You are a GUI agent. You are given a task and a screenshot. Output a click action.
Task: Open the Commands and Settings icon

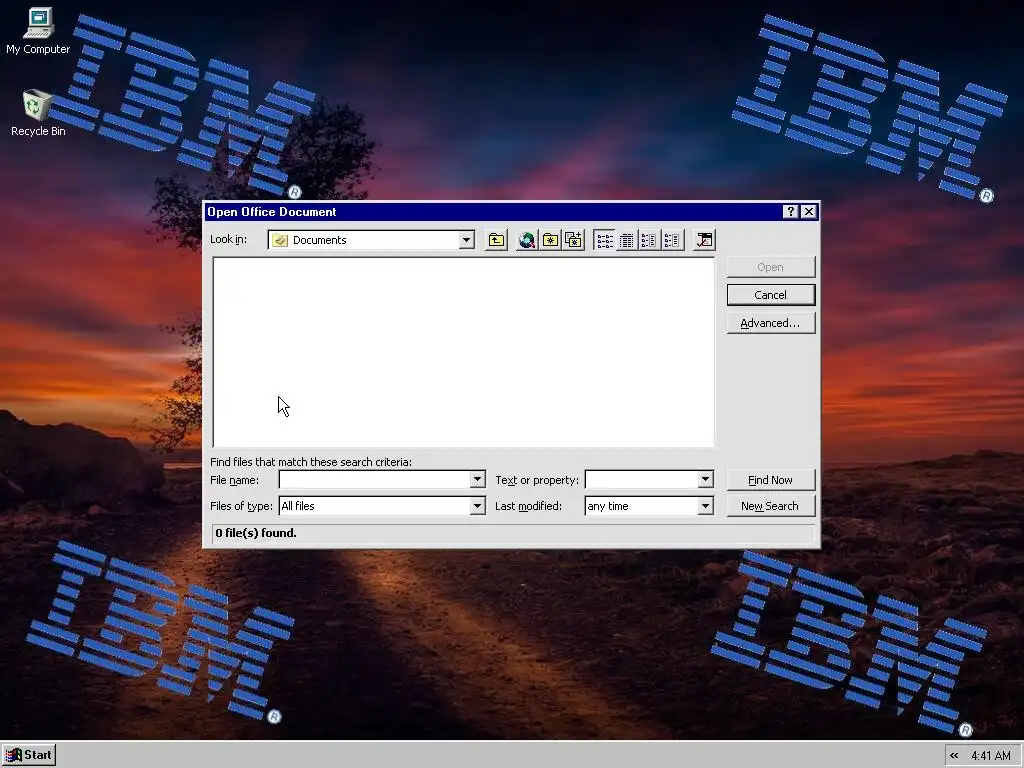(x=704, y=240)
